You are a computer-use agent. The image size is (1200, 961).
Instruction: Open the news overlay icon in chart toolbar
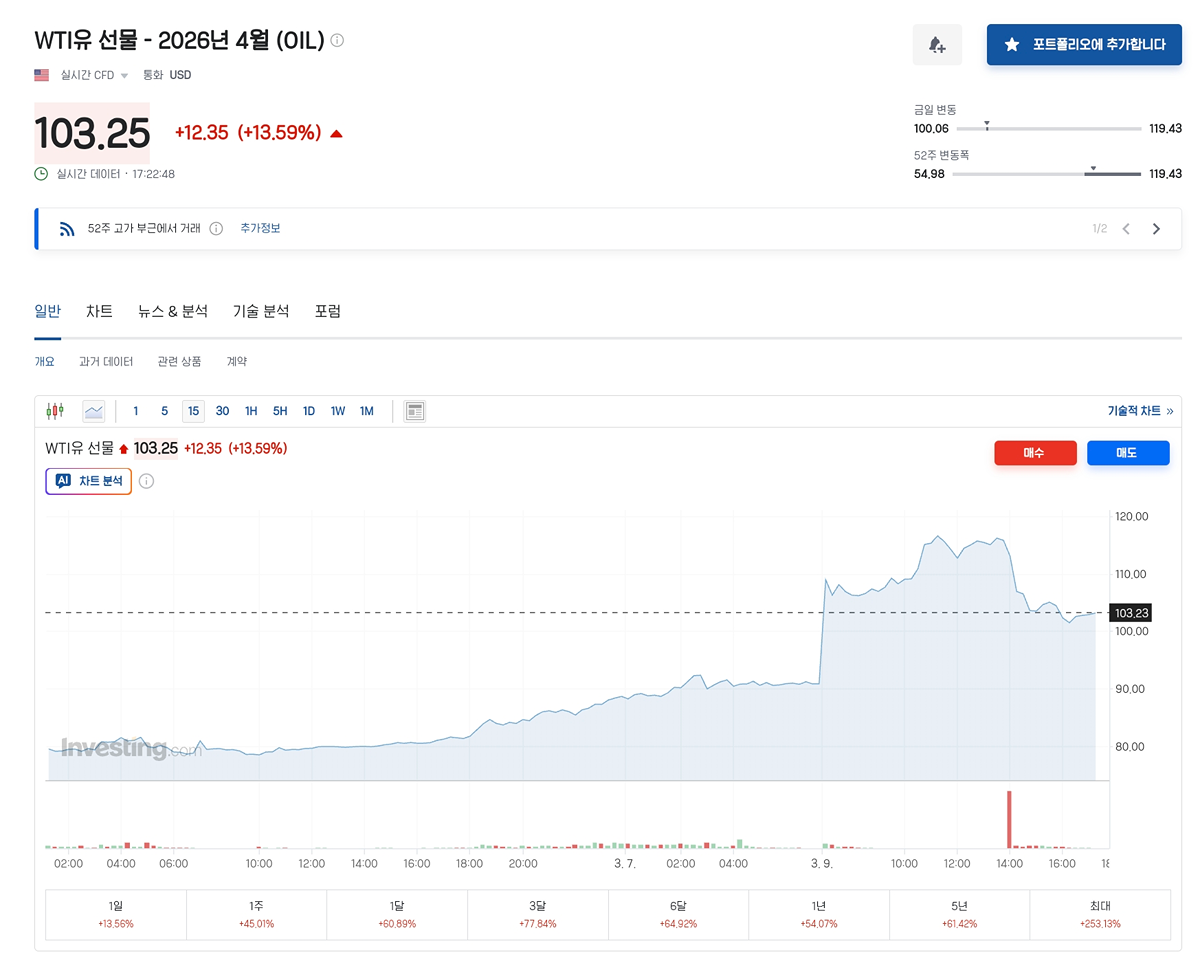pos(414,411)
